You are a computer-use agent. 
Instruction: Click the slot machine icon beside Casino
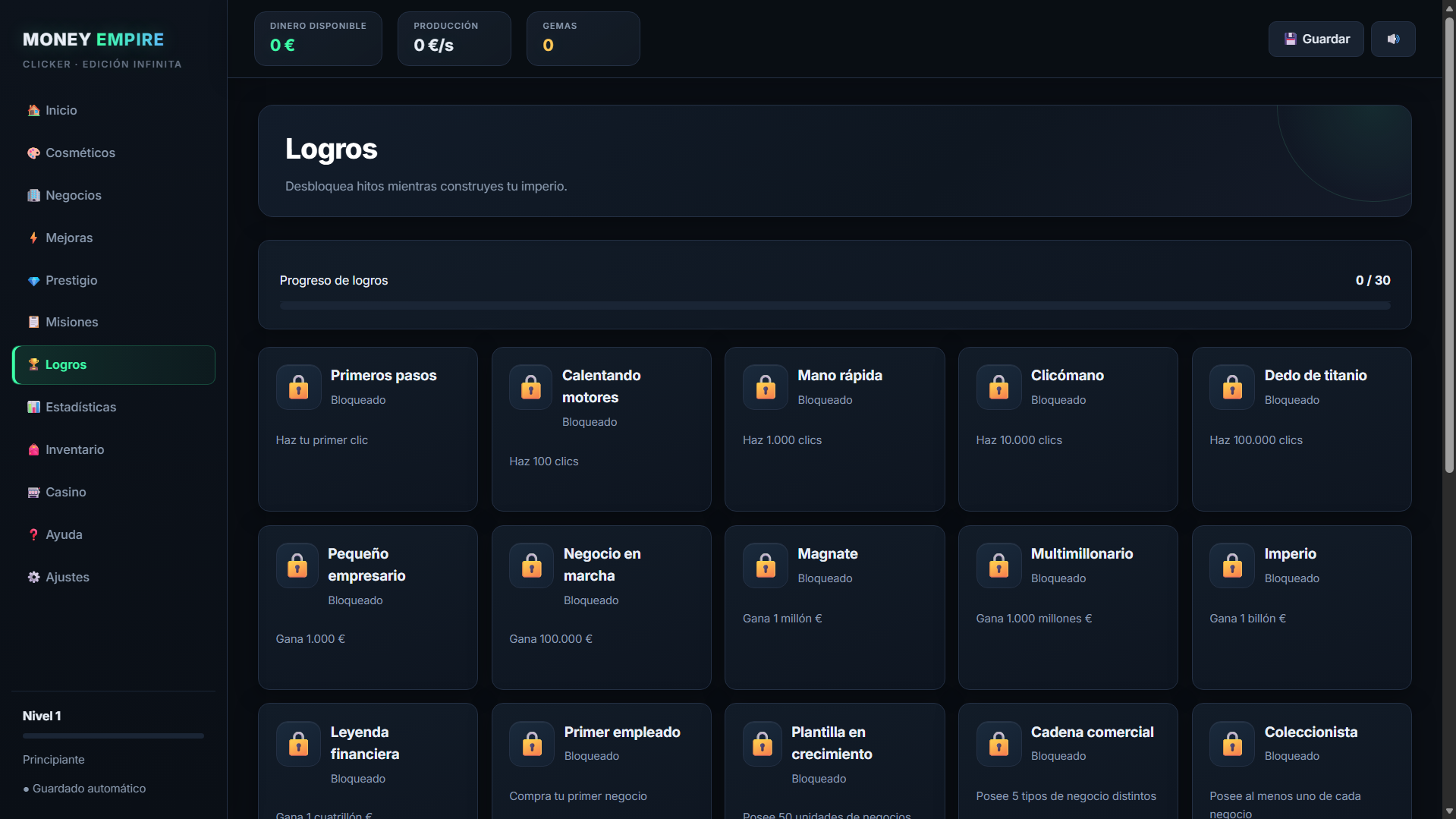(33, 493)
